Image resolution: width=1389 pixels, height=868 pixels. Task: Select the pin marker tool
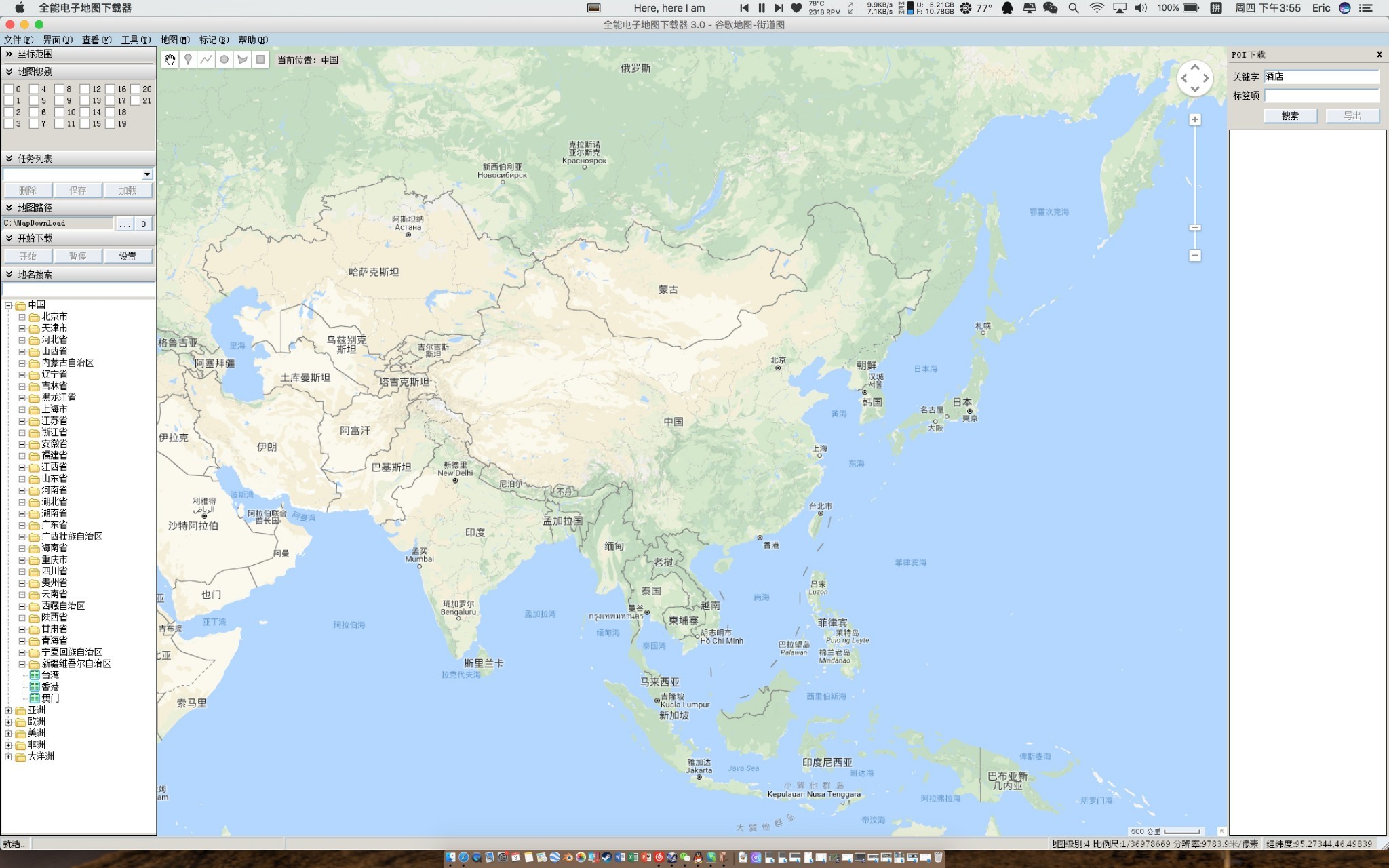click(x=188, y=60)
